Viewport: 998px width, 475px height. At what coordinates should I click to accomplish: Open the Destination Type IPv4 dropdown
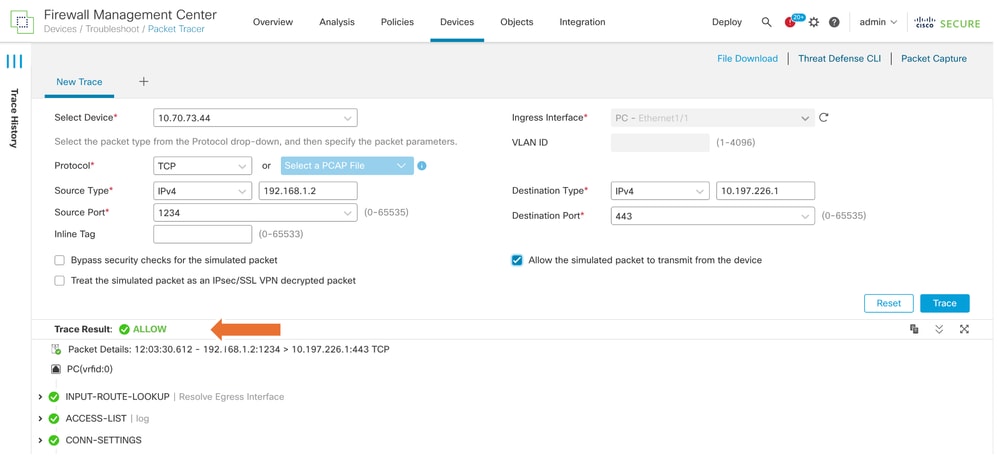coord(660,190)
